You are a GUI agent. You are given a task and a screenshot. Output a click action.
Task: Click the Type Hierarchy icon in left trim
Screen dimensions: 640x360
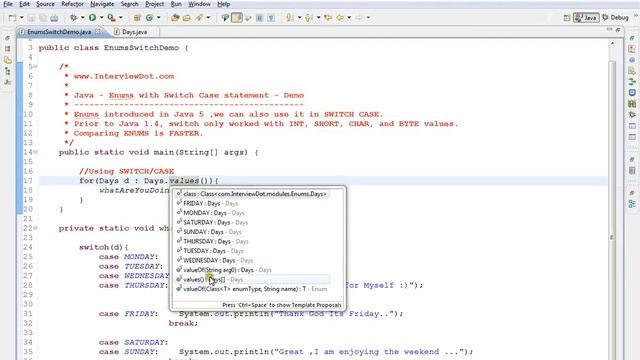point(7,71)
